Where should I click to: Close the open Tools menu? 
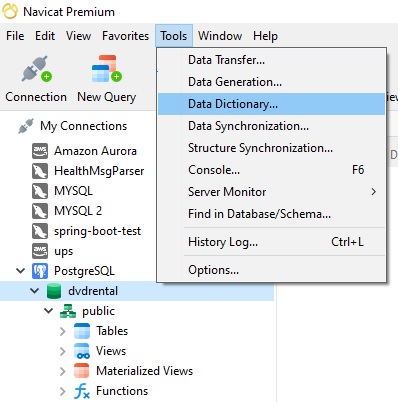(x=174, y=36)
